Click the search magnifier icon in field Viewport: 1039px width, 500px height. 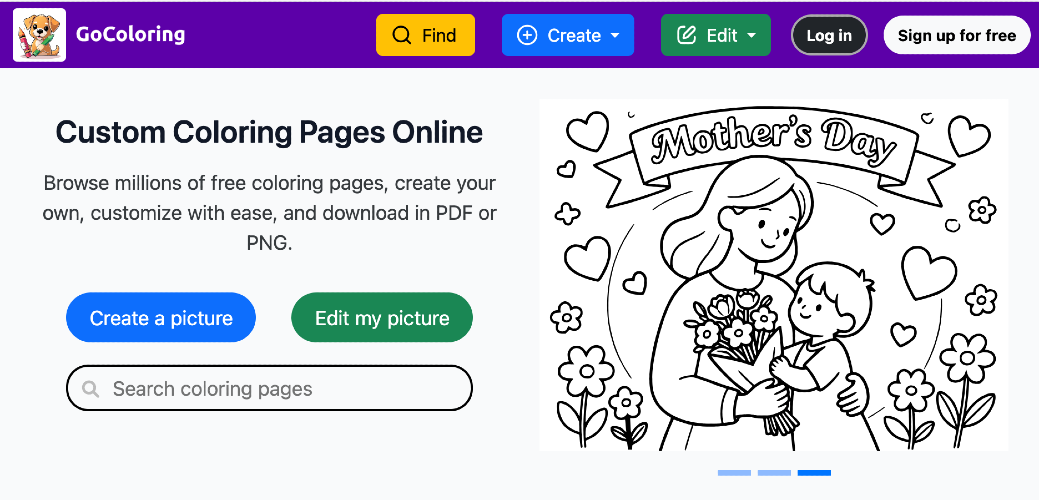coord(91,389)
